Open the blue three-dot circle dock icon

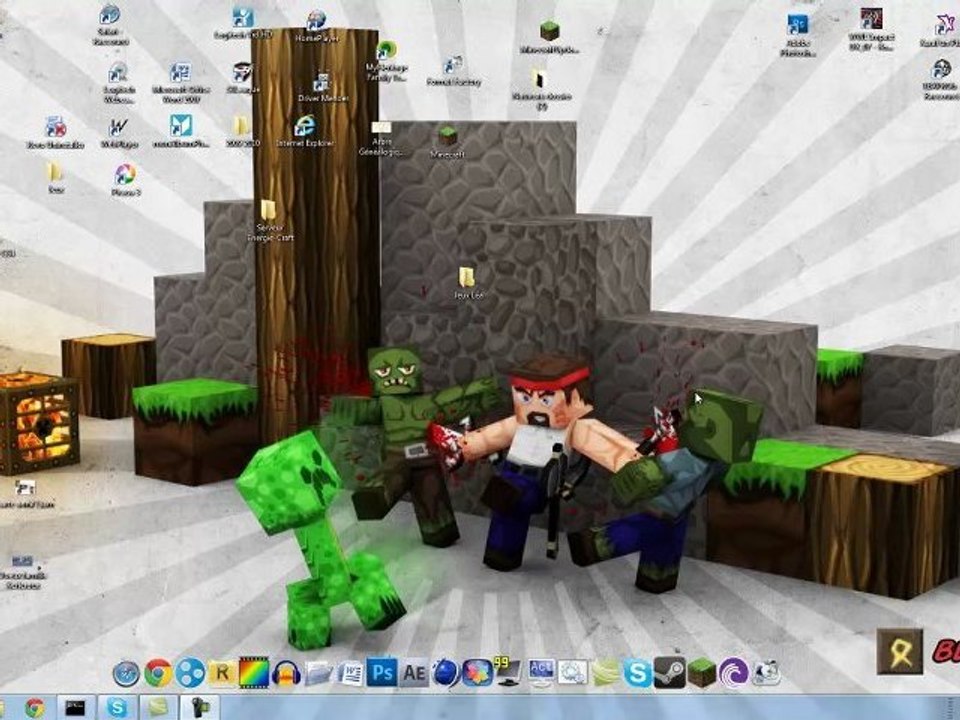click(x=190, y=673)
